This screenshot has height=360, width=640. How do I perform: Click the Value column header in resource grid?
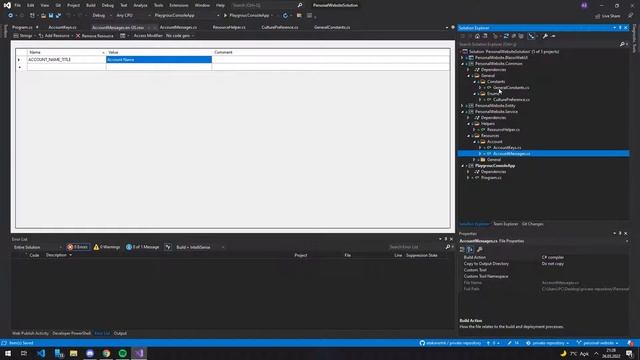pos(159,52)
